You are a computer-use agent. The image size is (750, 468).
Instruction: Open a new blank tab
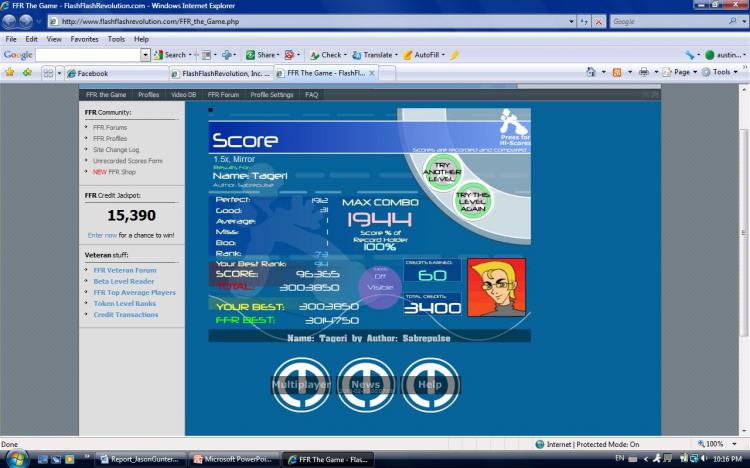[387, 73]
